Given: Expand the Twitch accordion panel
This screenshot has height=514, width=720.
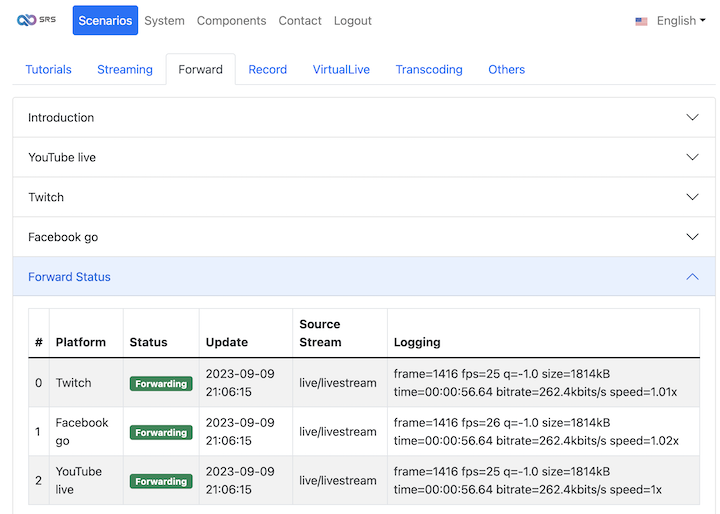Looking at the screenshot, I should pos(363,197).
